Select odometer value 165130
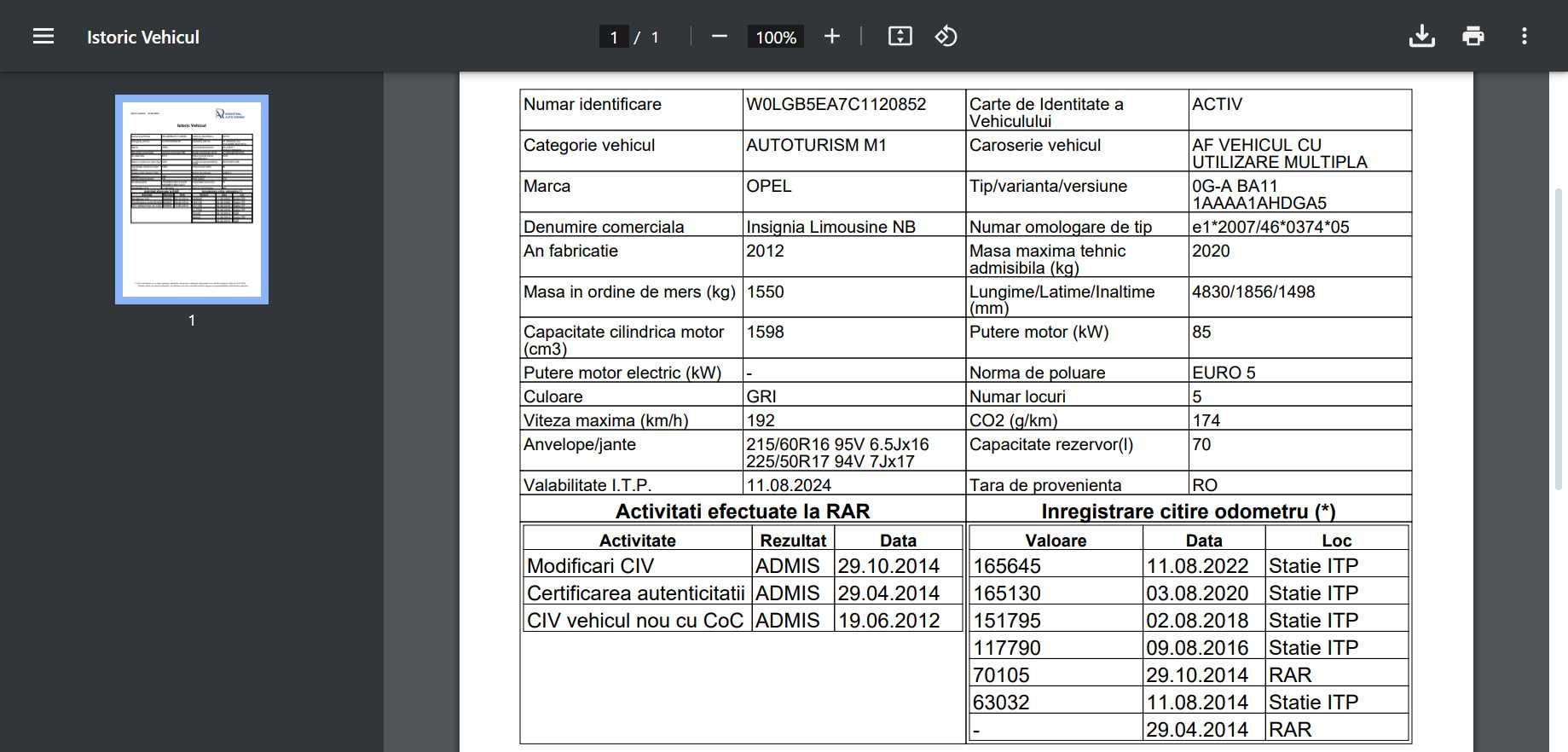 (x=1007, y=593)
